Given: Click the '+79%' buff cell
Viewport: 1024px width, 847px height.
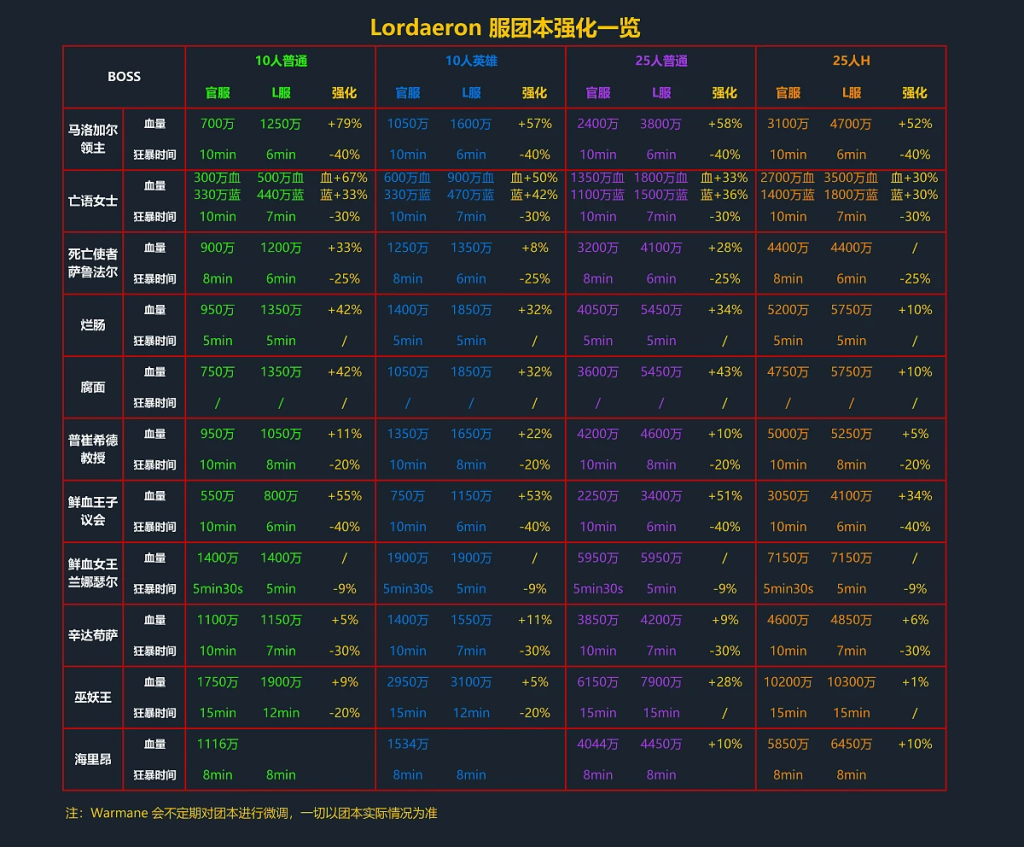Looking at the screenshot, I should click(x=344, y=123).
